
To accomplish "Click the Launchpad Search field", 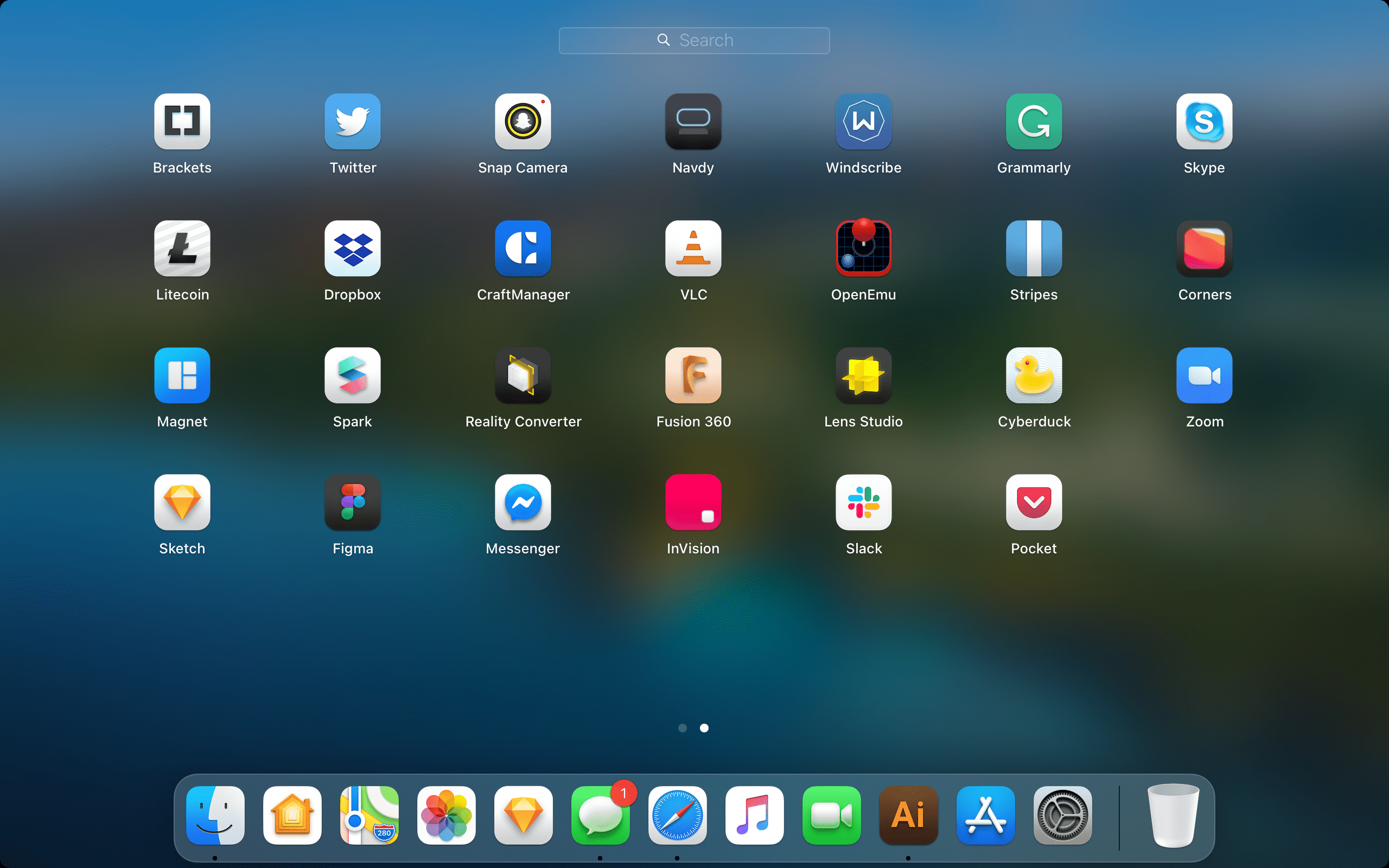I will tap(694, 40).
